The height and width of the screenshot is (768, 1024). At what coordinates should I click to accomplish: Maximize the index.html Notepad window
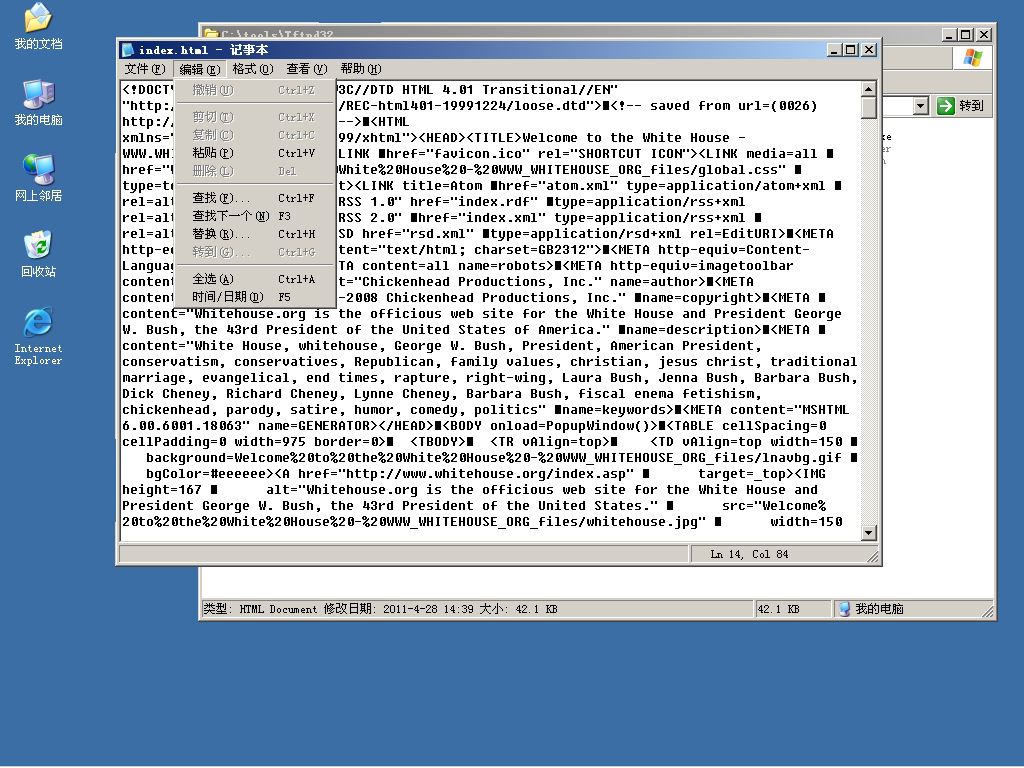pos(850,50)
